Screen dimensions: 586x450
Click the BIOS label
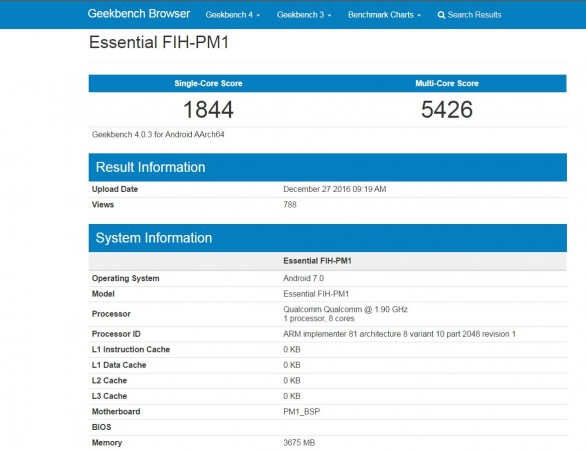101,427
